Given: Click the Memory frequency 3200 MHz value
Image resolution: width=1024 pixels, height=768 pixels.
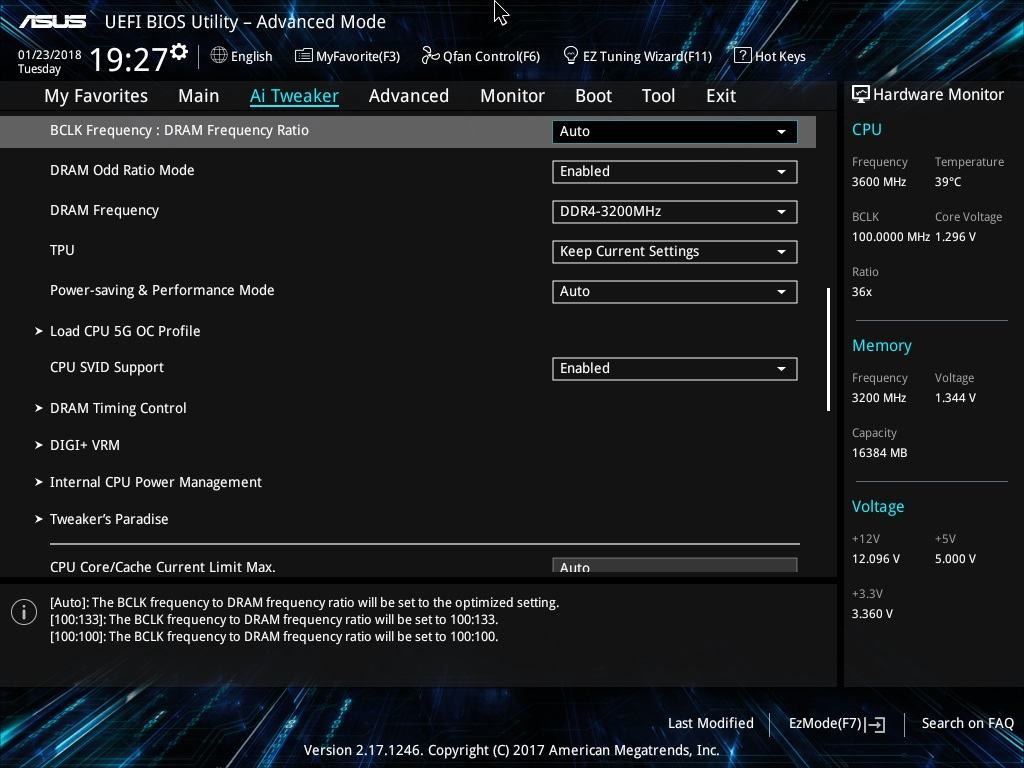Looking at the screenshot, I should (879, 398).
